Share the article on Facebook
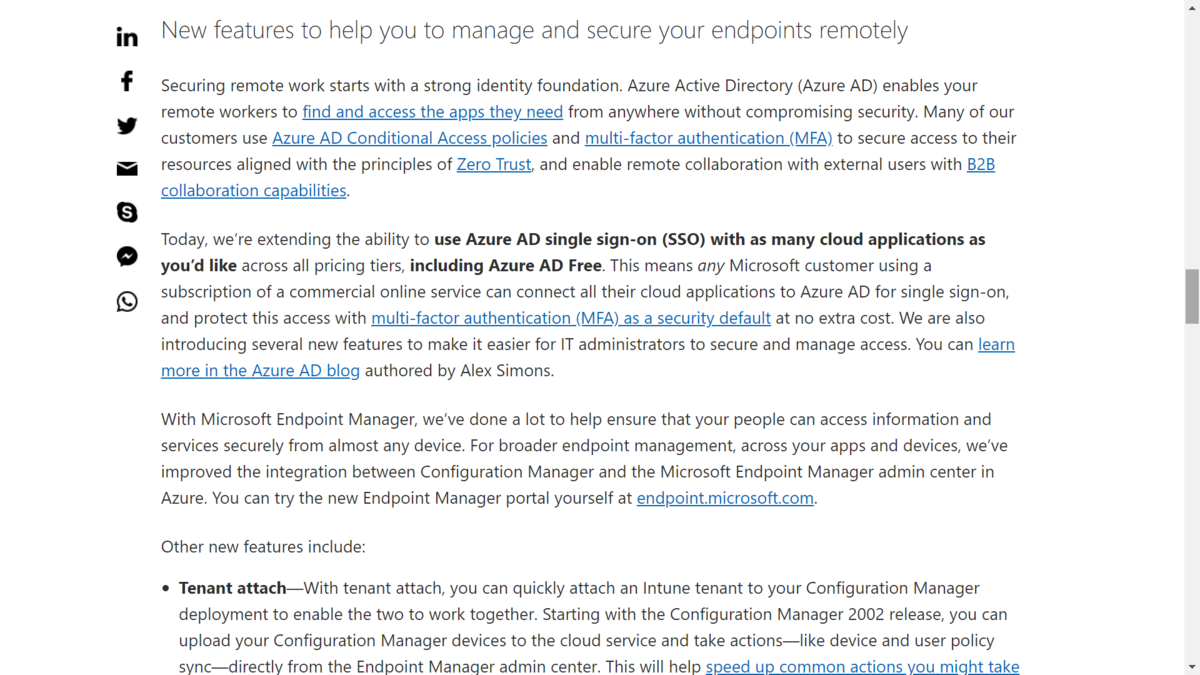 point(127,81)
